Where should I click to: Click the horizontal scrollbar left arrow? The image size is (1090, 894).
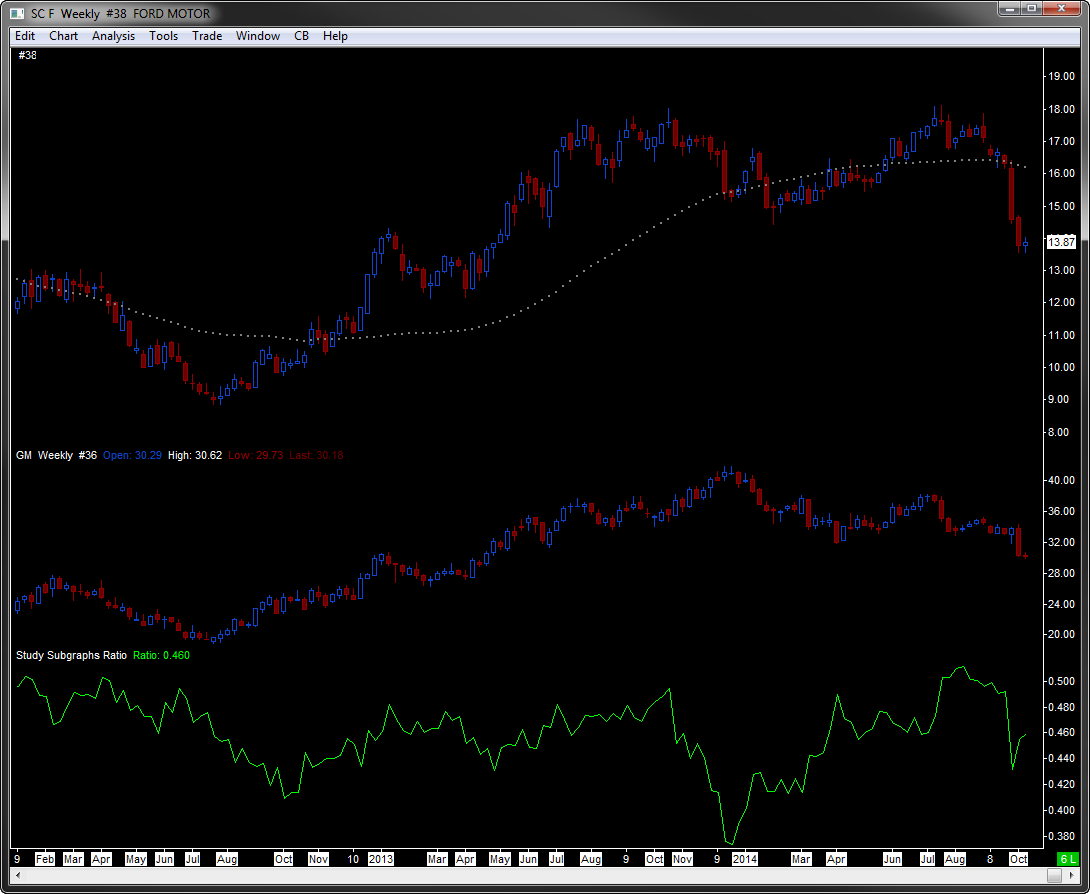17,876
